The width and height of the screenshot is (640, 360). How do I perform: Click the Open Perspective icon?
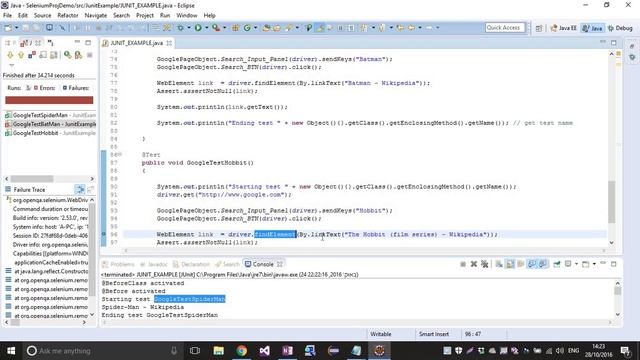click(539, 28)
